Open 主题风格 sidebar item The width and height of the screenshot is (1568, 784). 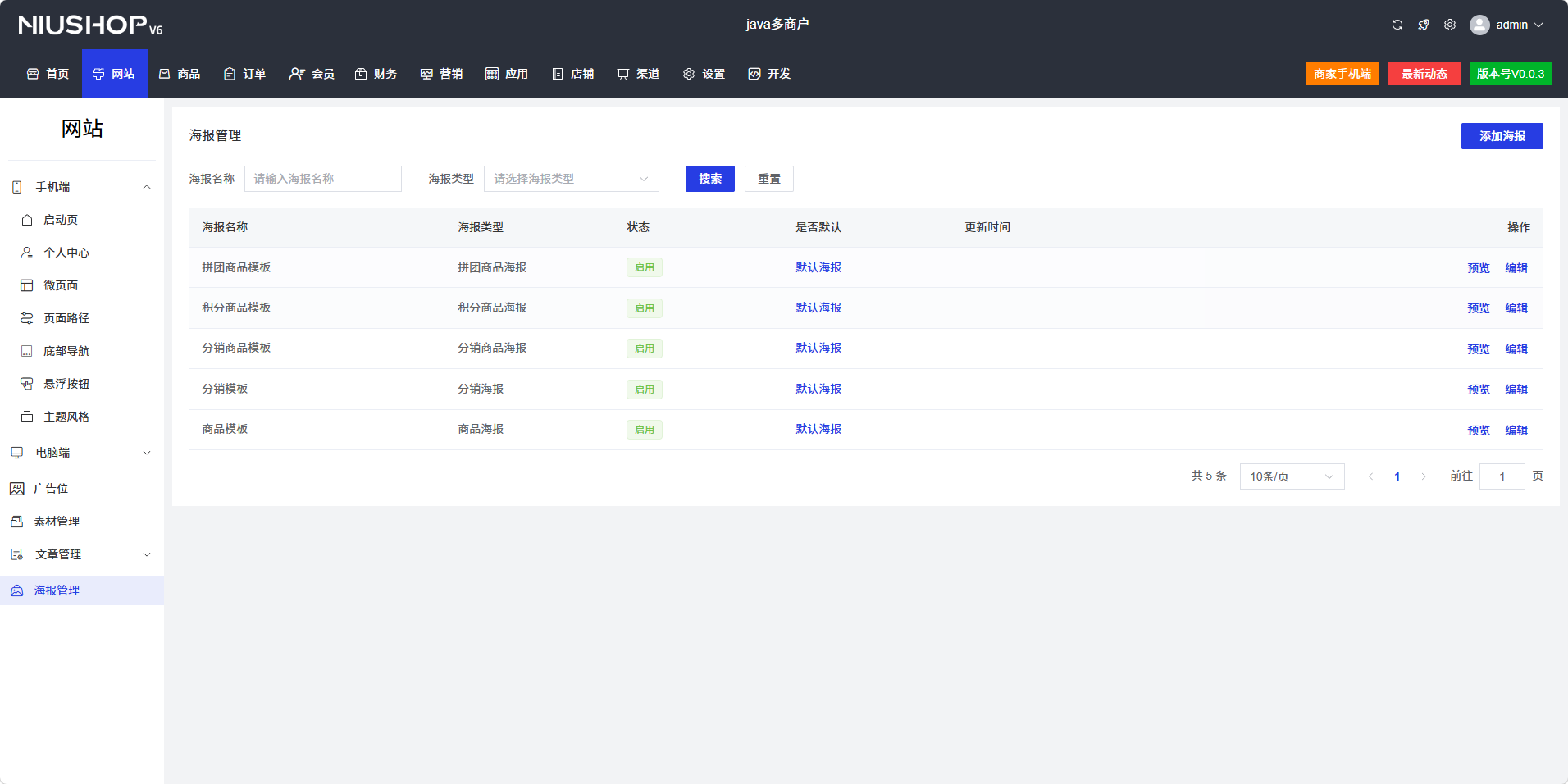click(66, 417)
